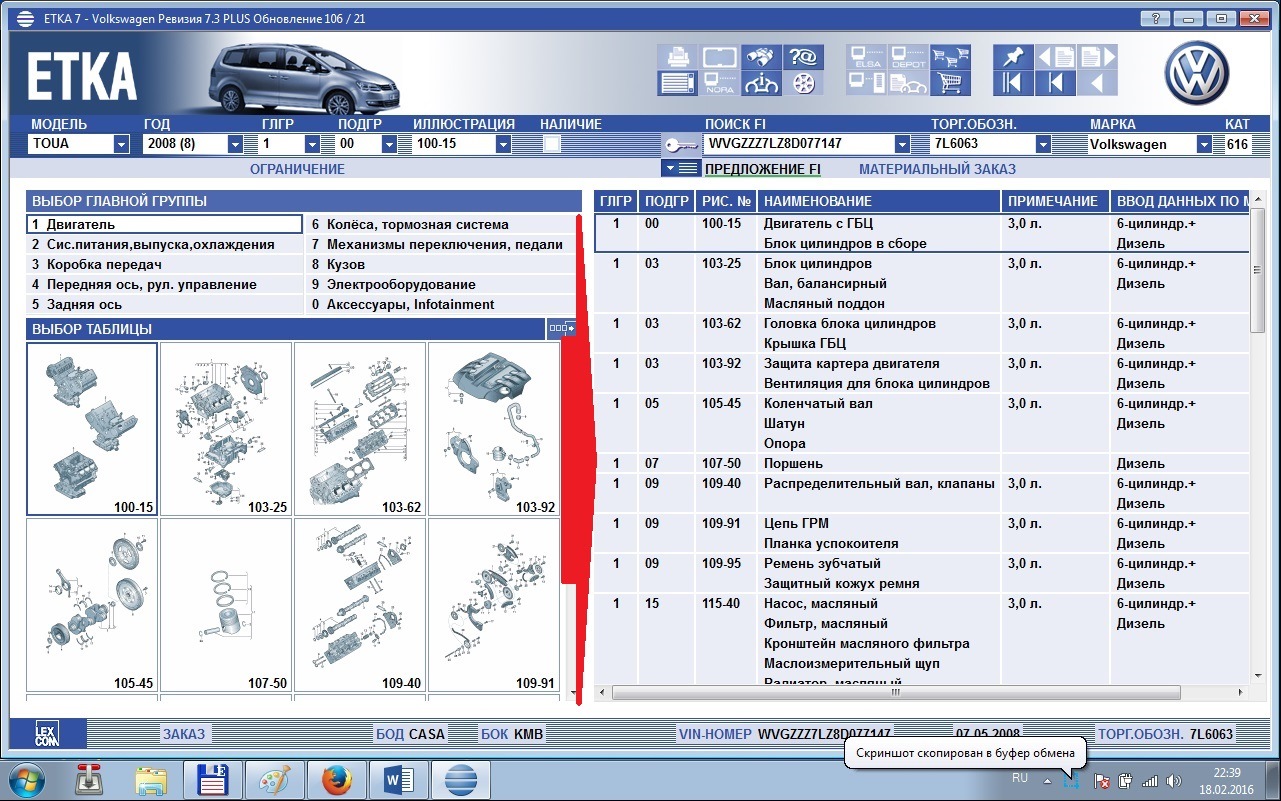Click the key icon beside ПОИСК FI
1281x801 pixels.
click(680, 144)
